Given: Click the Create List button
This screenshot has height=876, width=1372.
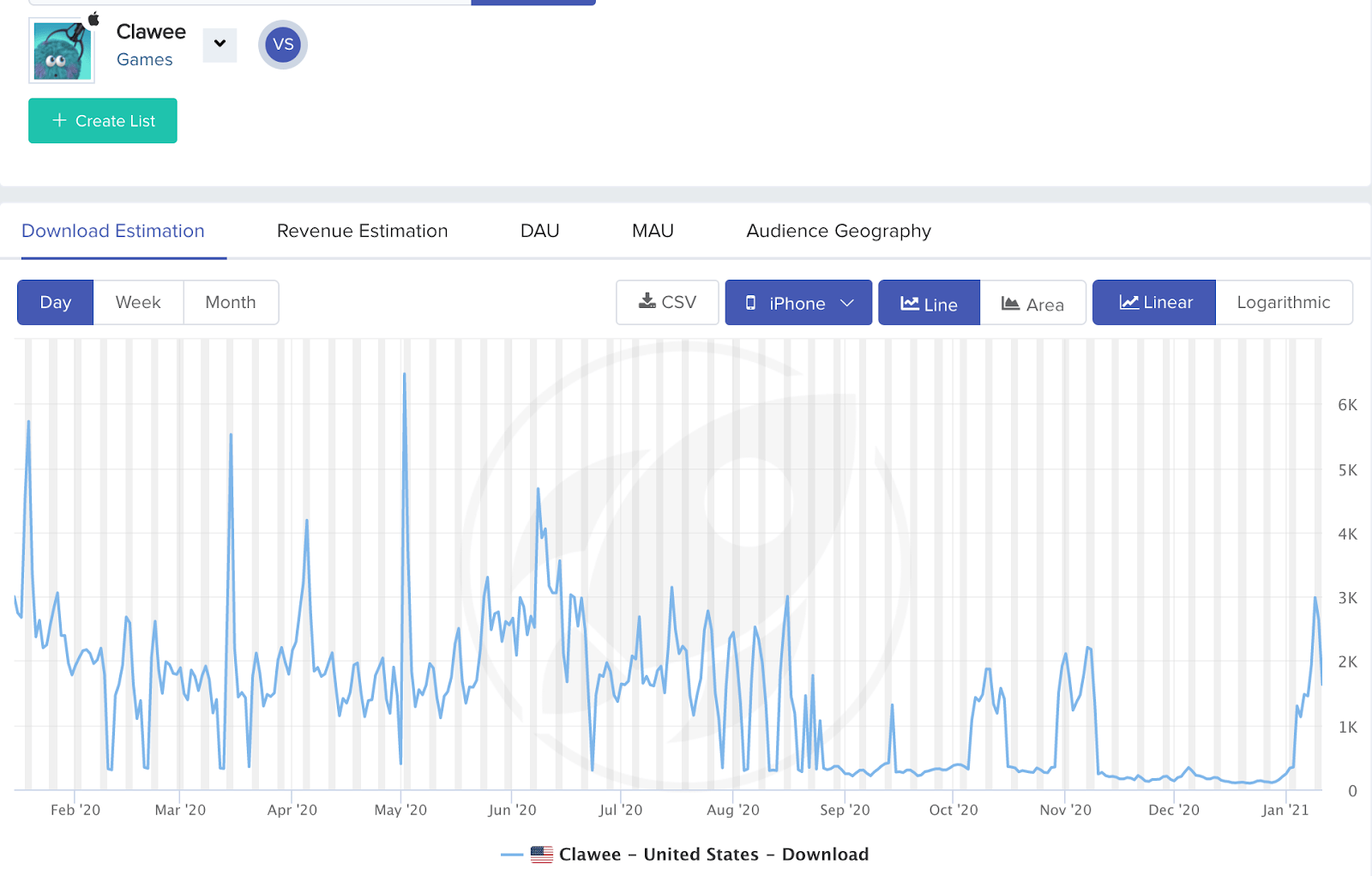Looking at the screenshot, I should coord(103,121).
